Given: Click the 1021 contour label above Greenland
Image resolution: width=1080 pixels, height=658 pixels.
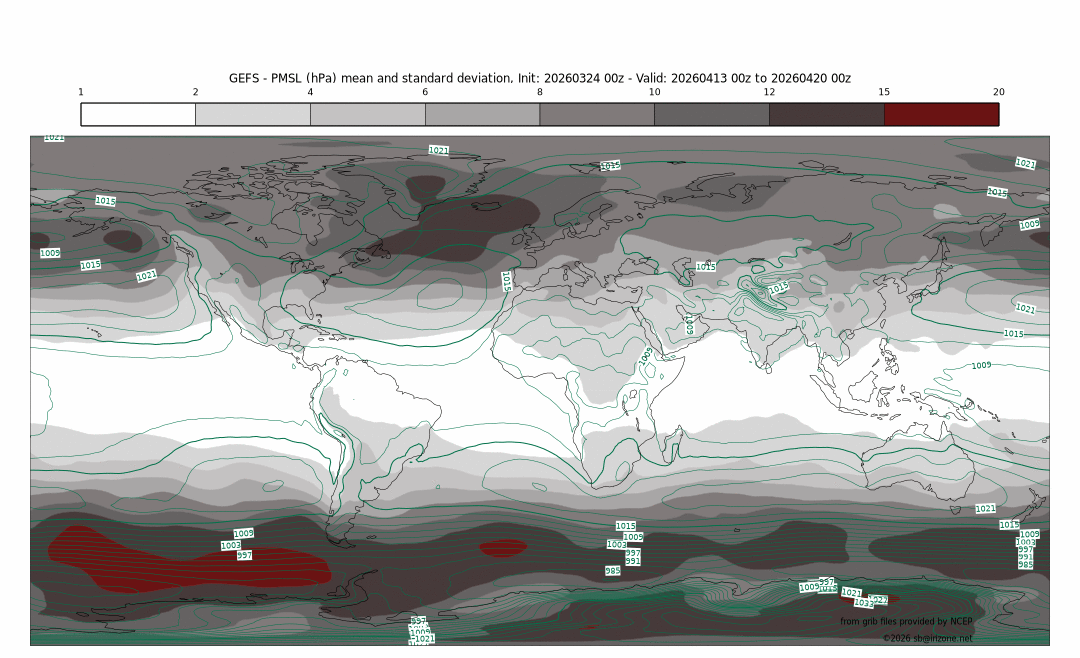Looking at the screenshot, I should point(438,150).
